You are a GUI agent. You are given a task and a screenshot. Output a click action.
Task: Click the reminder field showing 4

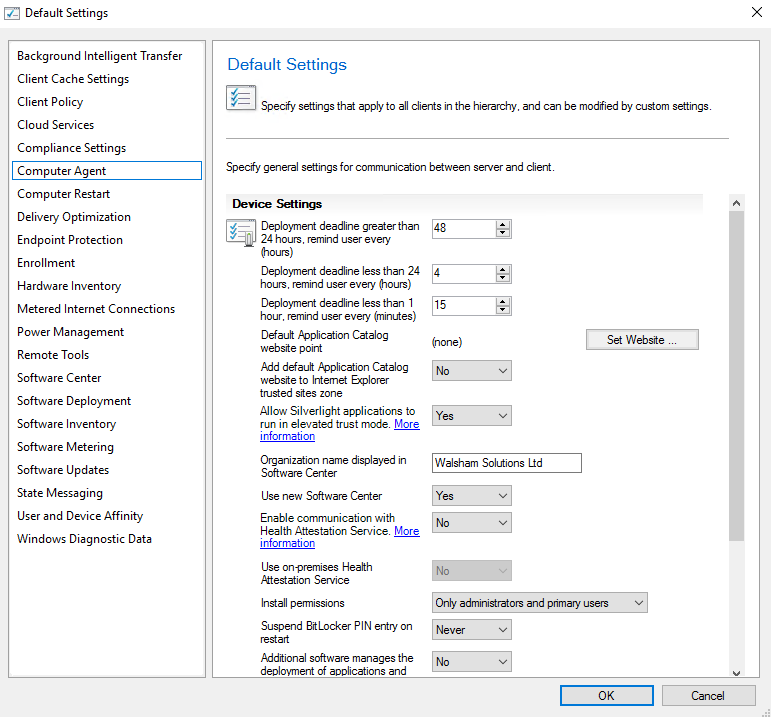464,274
